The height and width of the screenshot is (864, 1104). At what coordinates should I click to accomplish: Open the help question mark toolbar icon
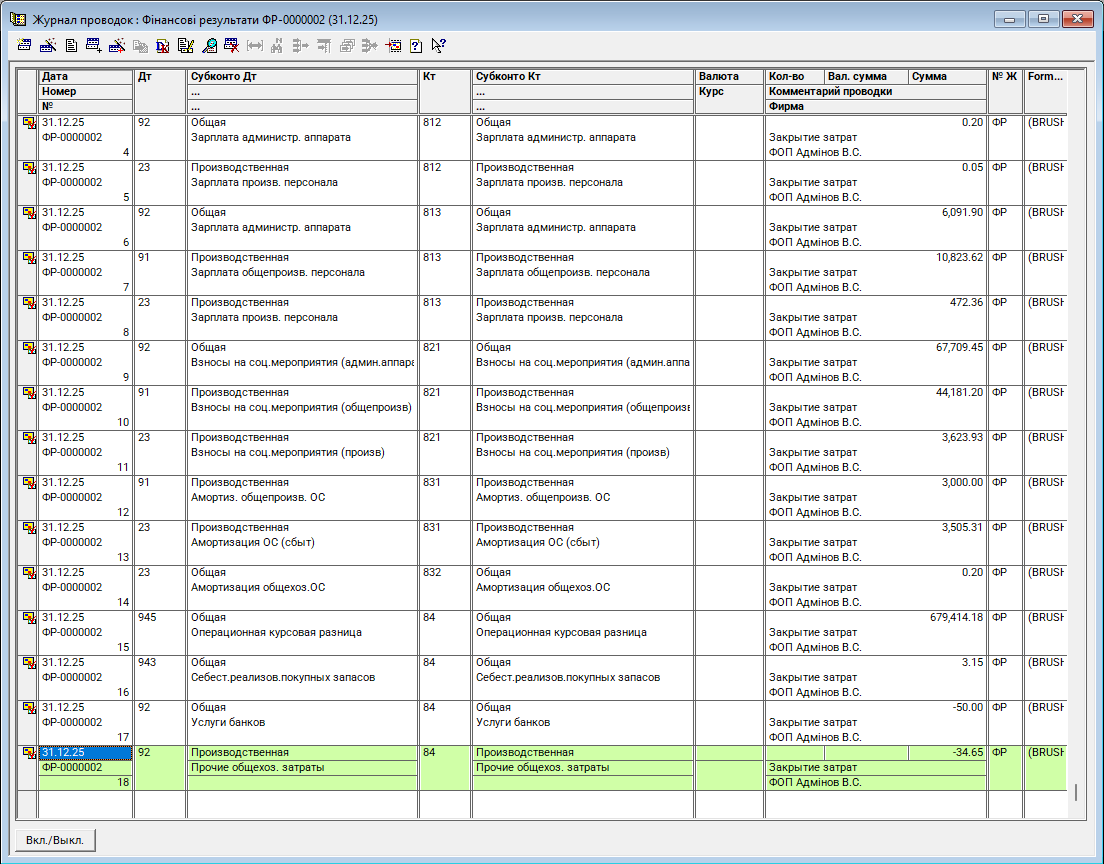pyautogui.click(x=416, y=45)
